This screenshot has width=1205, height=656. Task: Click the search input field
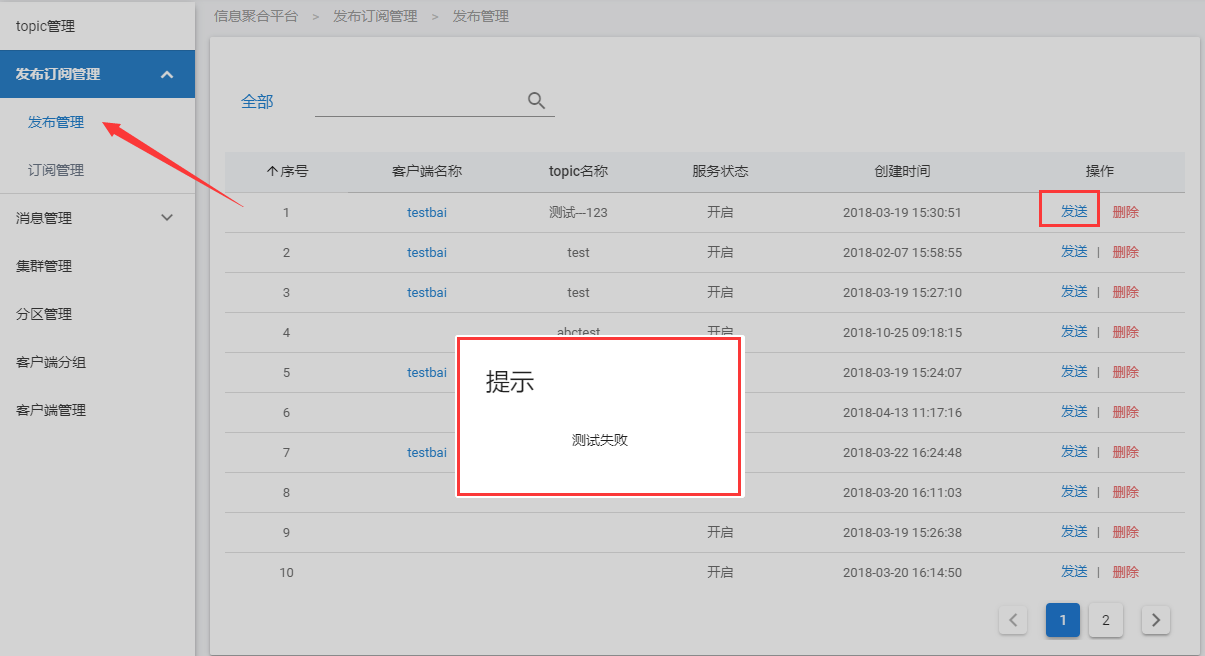tap(418, 101)
